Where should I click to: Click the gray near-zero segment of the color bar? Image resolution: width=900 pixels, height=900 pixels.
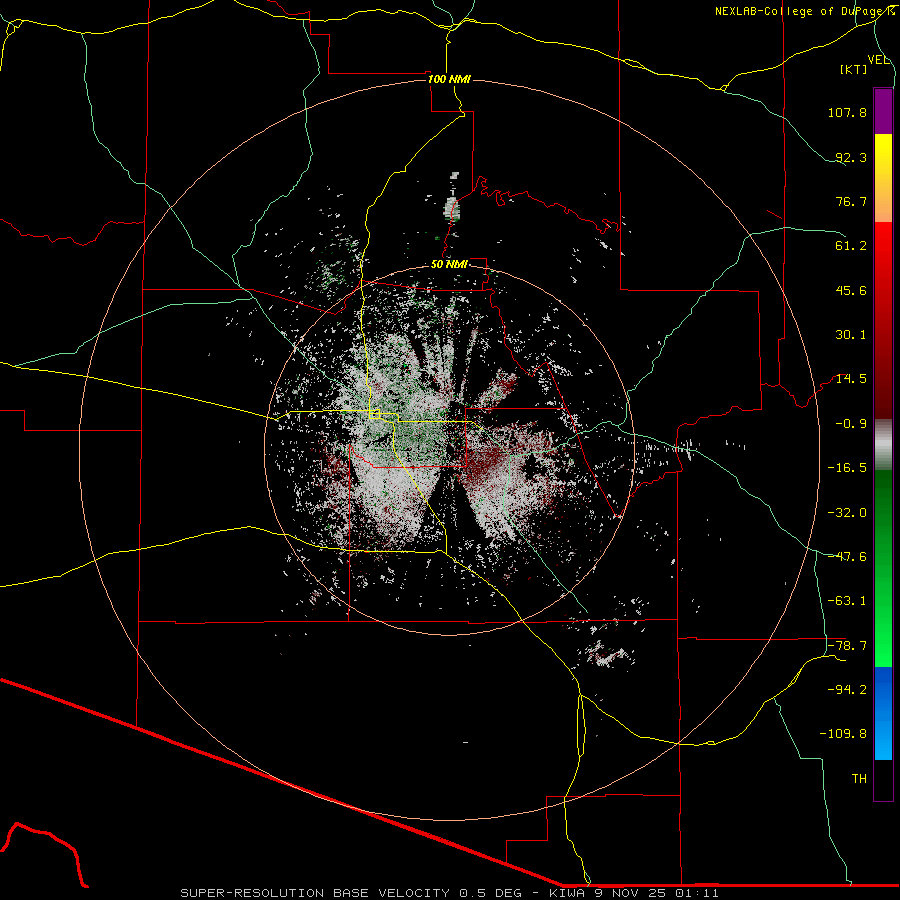click(883, 445)
